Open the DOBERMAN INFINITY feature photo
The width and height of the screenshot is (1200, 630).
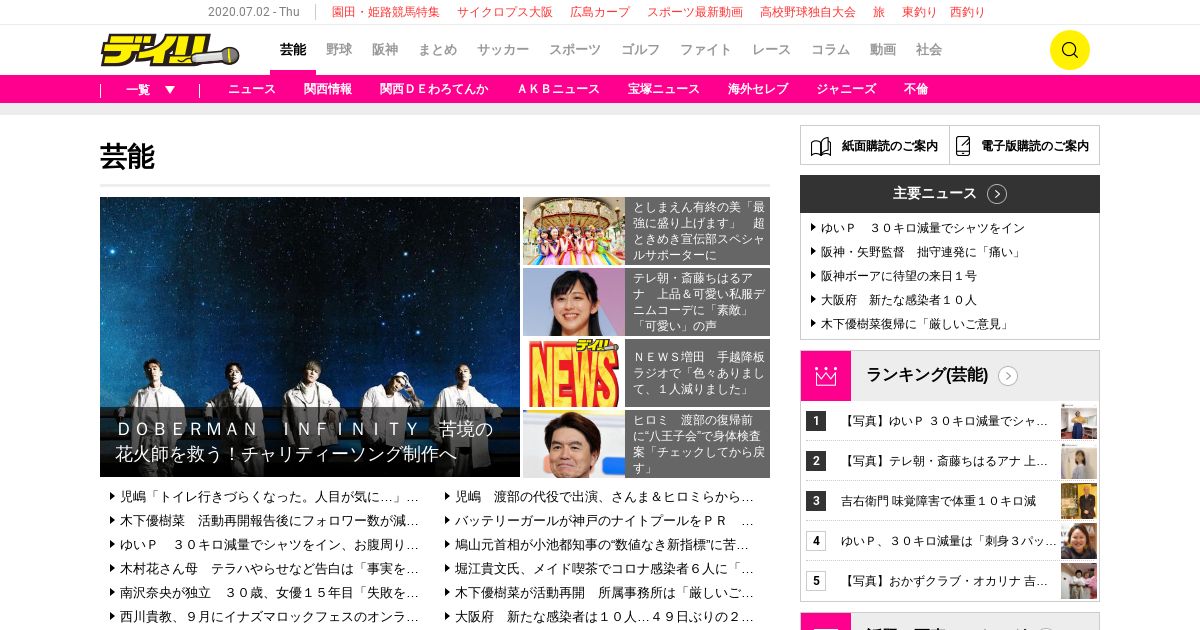pos(310,337)
